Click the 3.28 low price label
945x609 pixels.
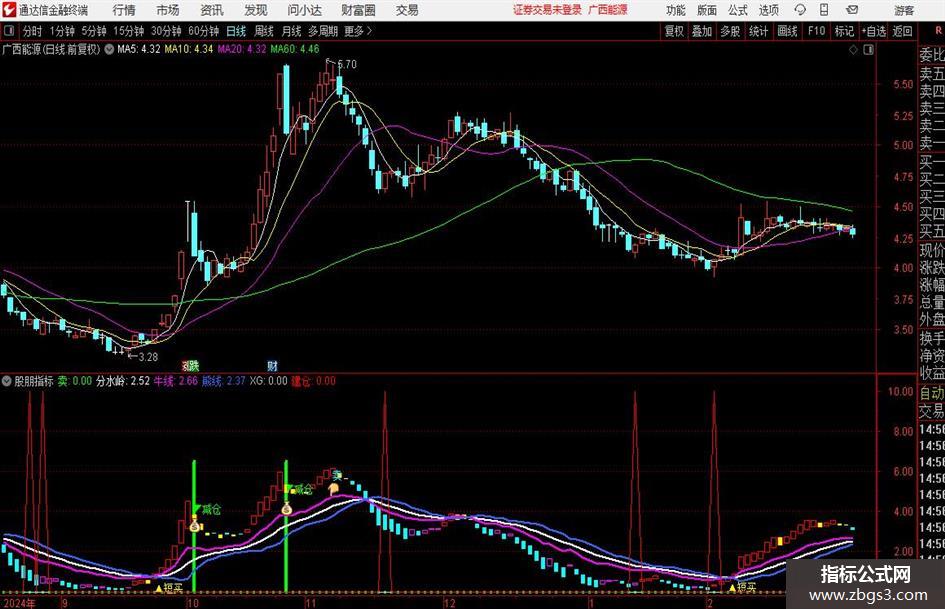[148, 357]
